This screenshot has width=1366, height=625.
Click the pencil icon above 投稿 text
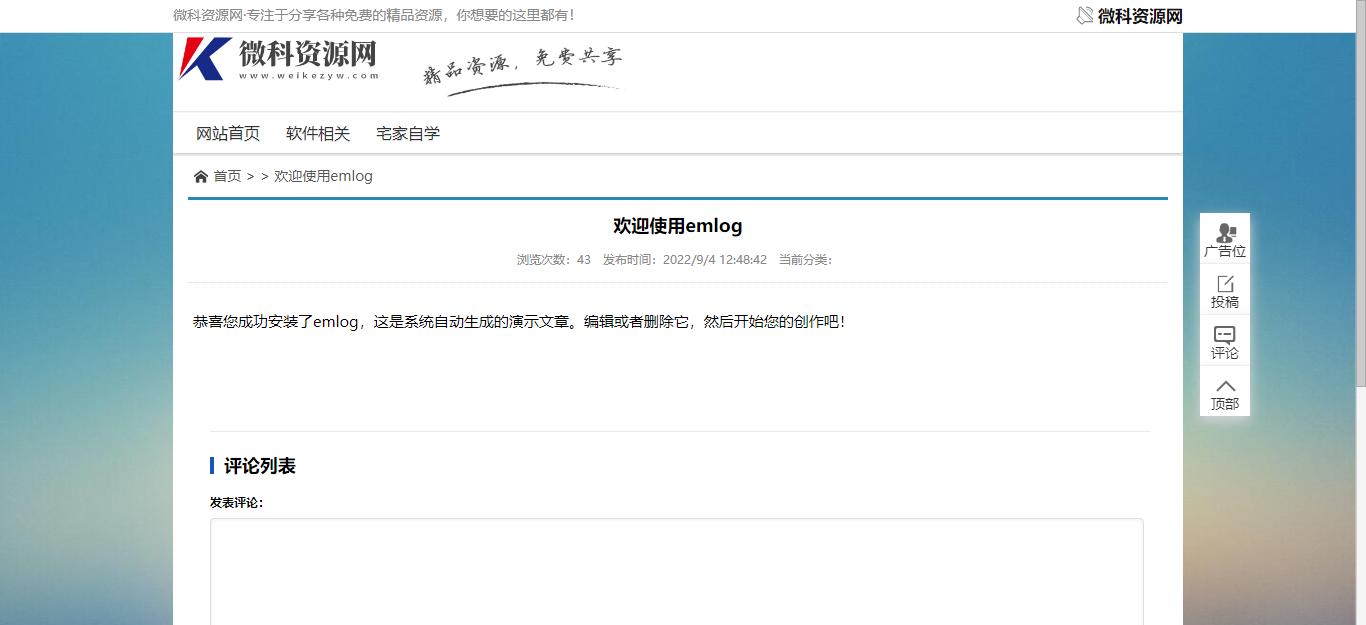point(1225,284)
